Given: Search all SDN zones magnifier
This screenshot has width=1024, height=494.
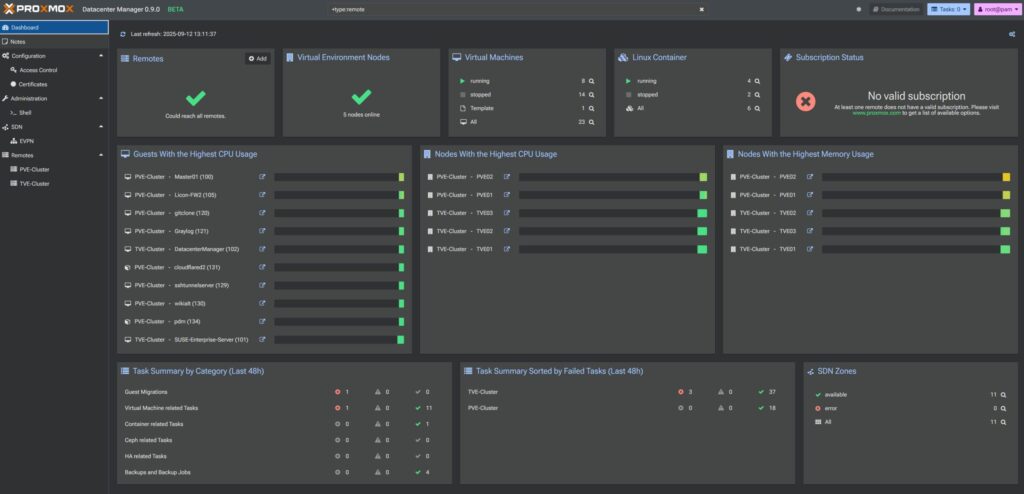Looking at the screenshot, I should (1003, 422).
